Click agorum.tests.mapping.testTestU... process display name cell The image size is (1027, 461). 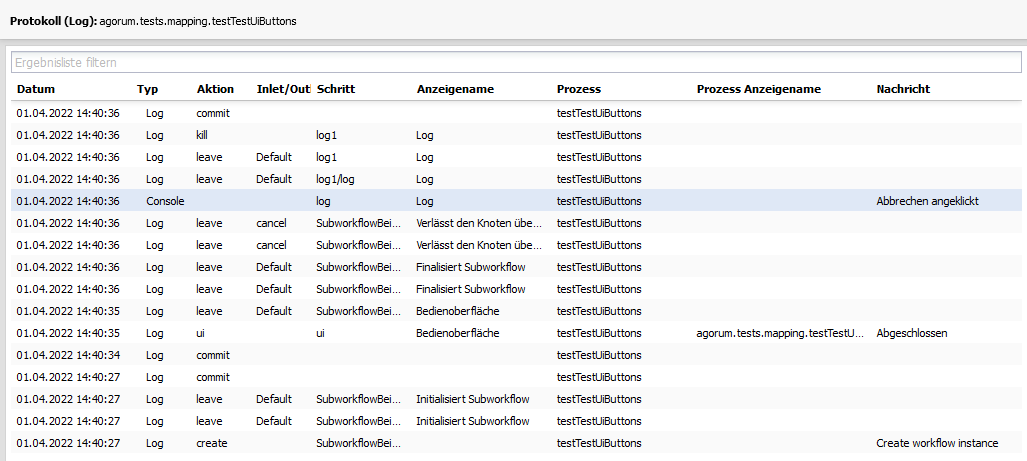click(780, 333)
